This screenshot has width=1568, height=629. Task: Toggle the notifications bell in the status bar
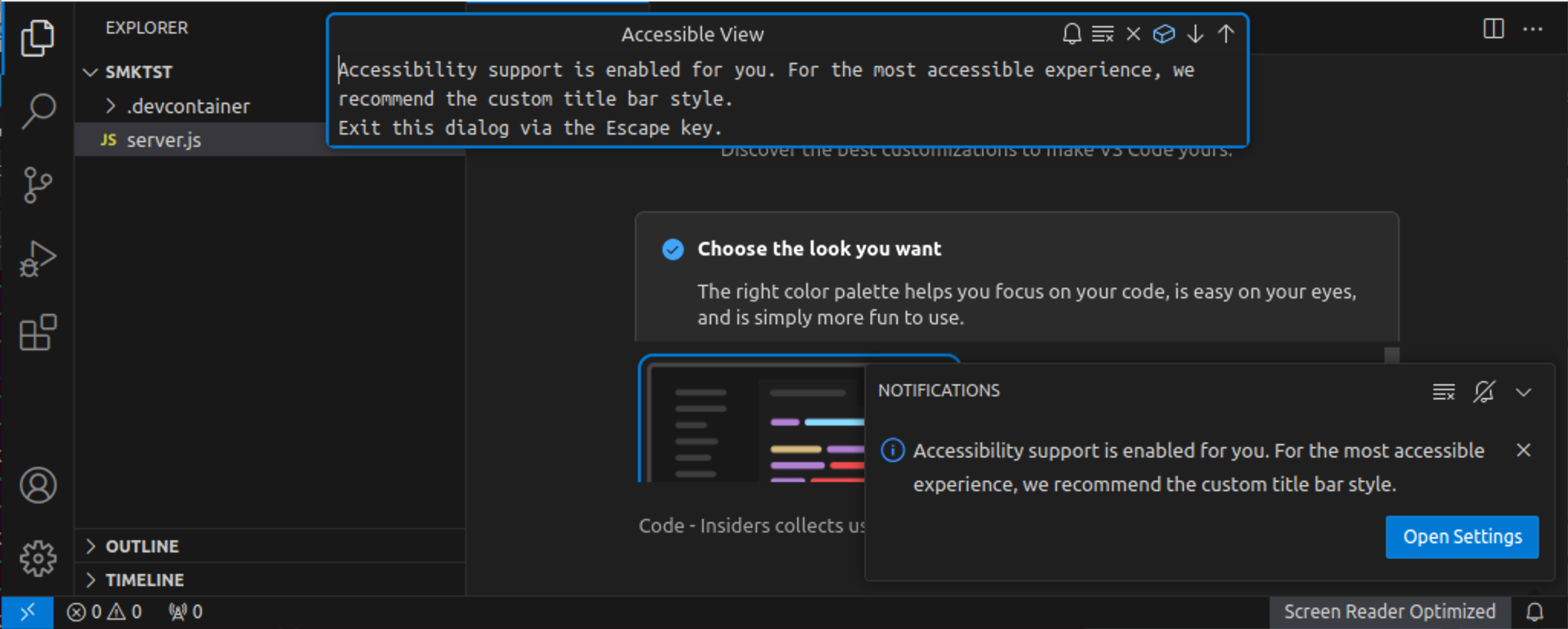point(1537,611)
